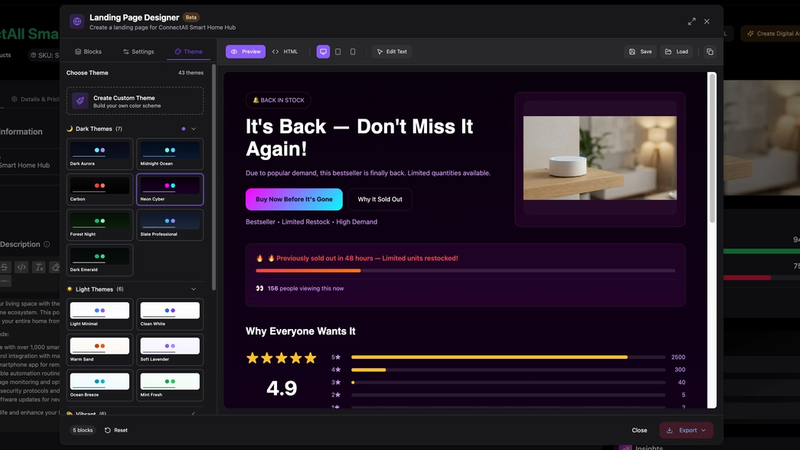Click Create Custom Theme card
Screen dimensions: 800x450
[135, 101]
